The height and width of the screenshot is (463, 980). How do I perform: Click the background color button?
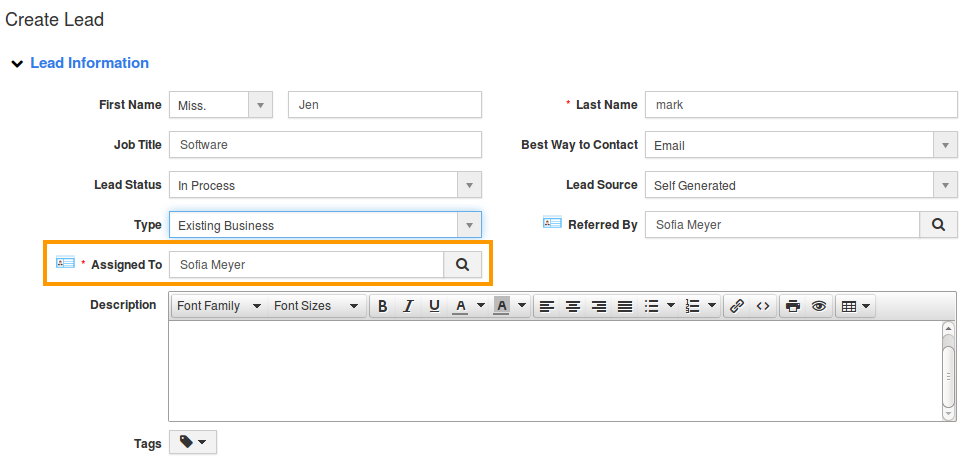tap(502, 306)
